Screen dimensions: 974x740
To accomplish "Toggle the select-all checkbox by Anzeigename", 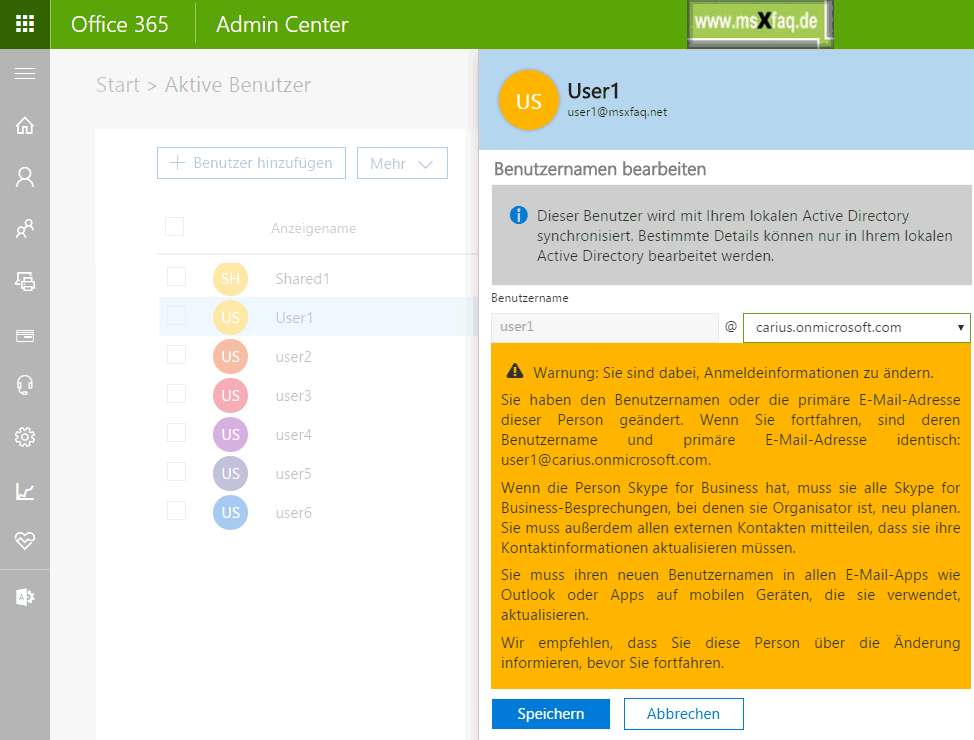I will [x=175, y=227].
